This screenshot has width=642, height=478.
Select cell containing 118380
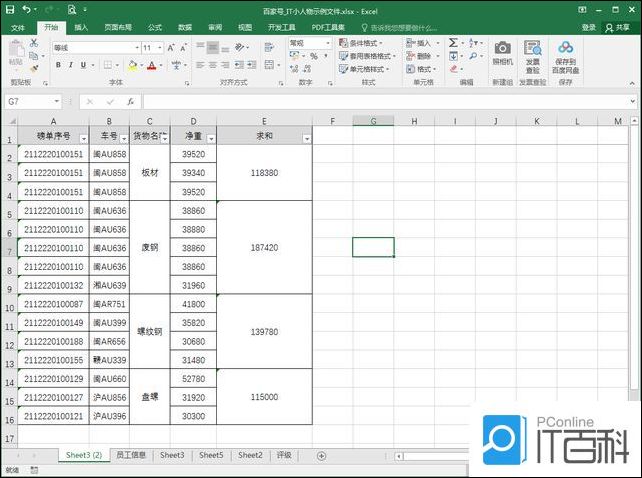[264, 173]
